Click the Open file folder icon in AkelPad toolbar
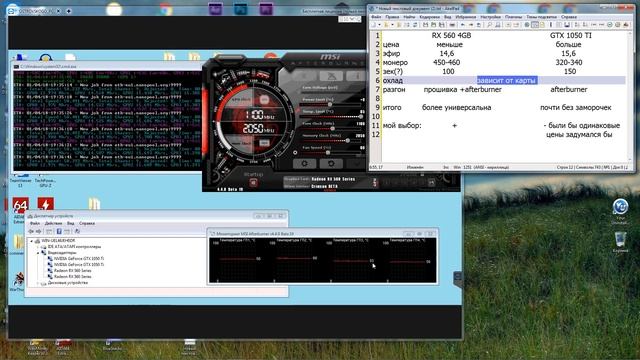The height and width of the screenshot is (360, 640). click(386, 25)
